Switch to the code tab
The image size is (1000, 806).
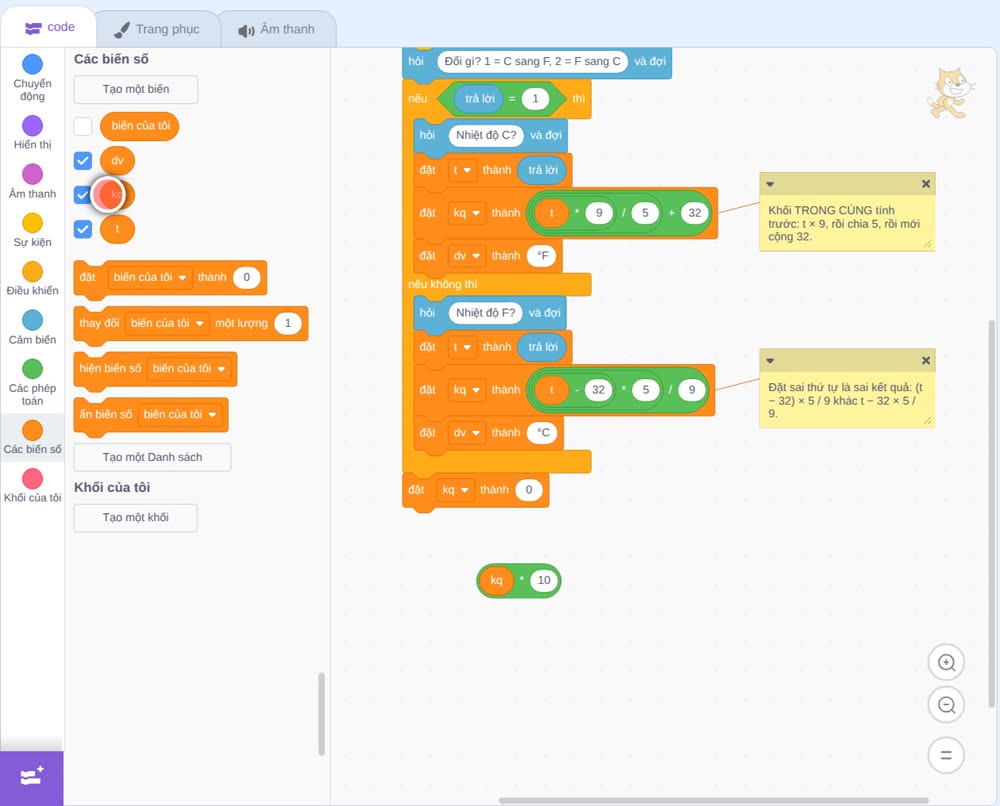pos(49,28)
